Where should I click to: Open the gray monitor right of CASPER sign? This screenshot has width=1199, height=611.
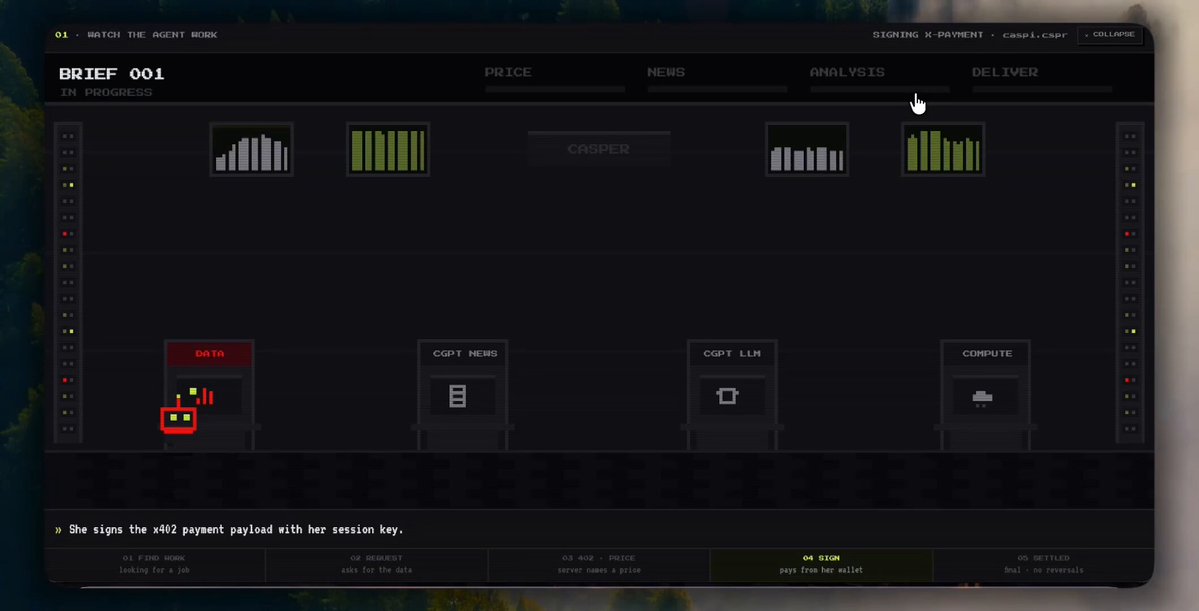pyautogui.click(x=807, y=149)
